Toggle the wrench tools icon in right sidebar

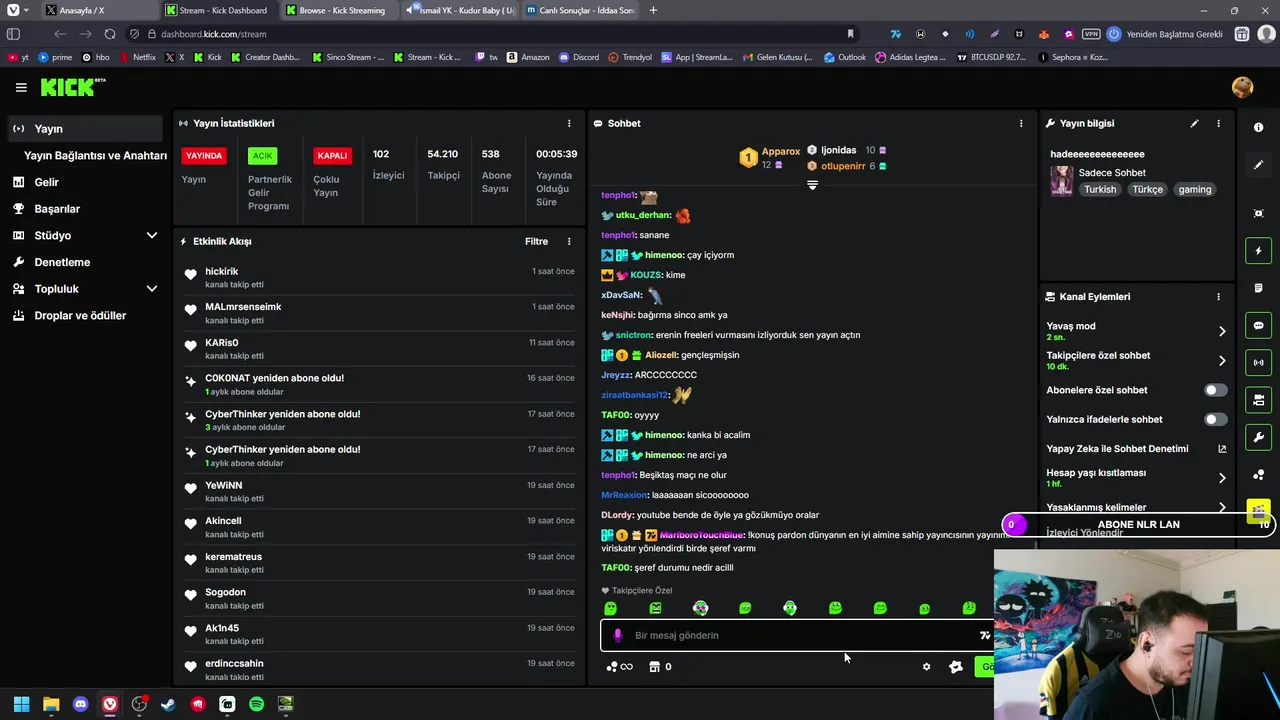1258,437
